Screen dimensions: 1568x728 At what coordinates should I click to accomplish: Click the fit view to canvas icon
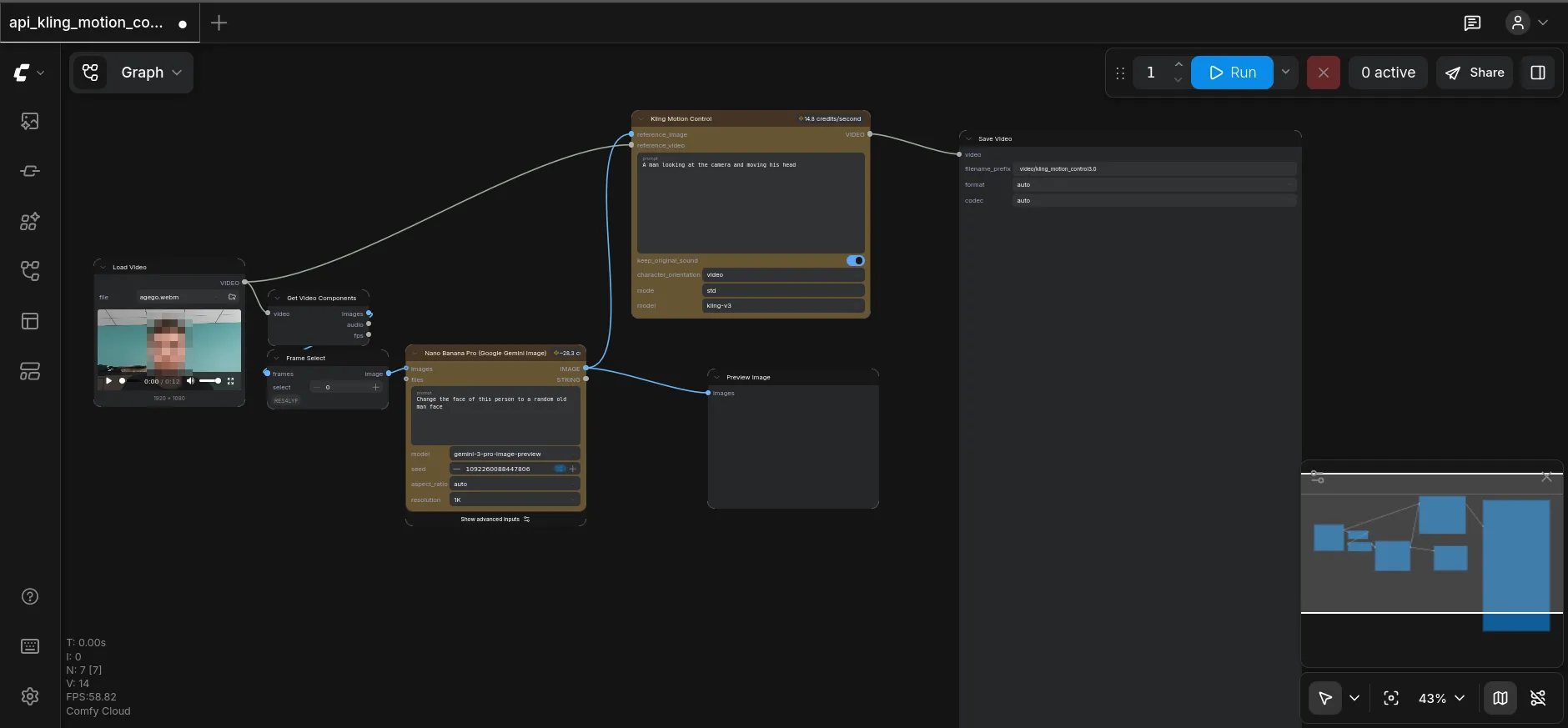coord(1391,698)
